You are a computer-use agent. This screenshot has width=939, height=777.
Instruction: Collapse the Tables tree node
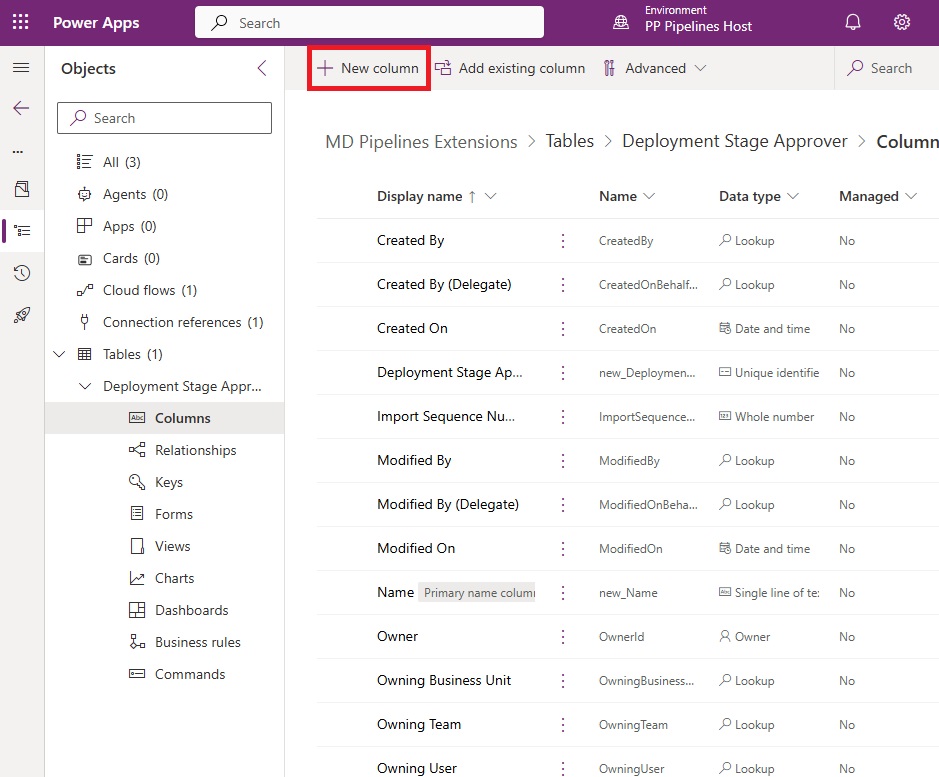59,354
